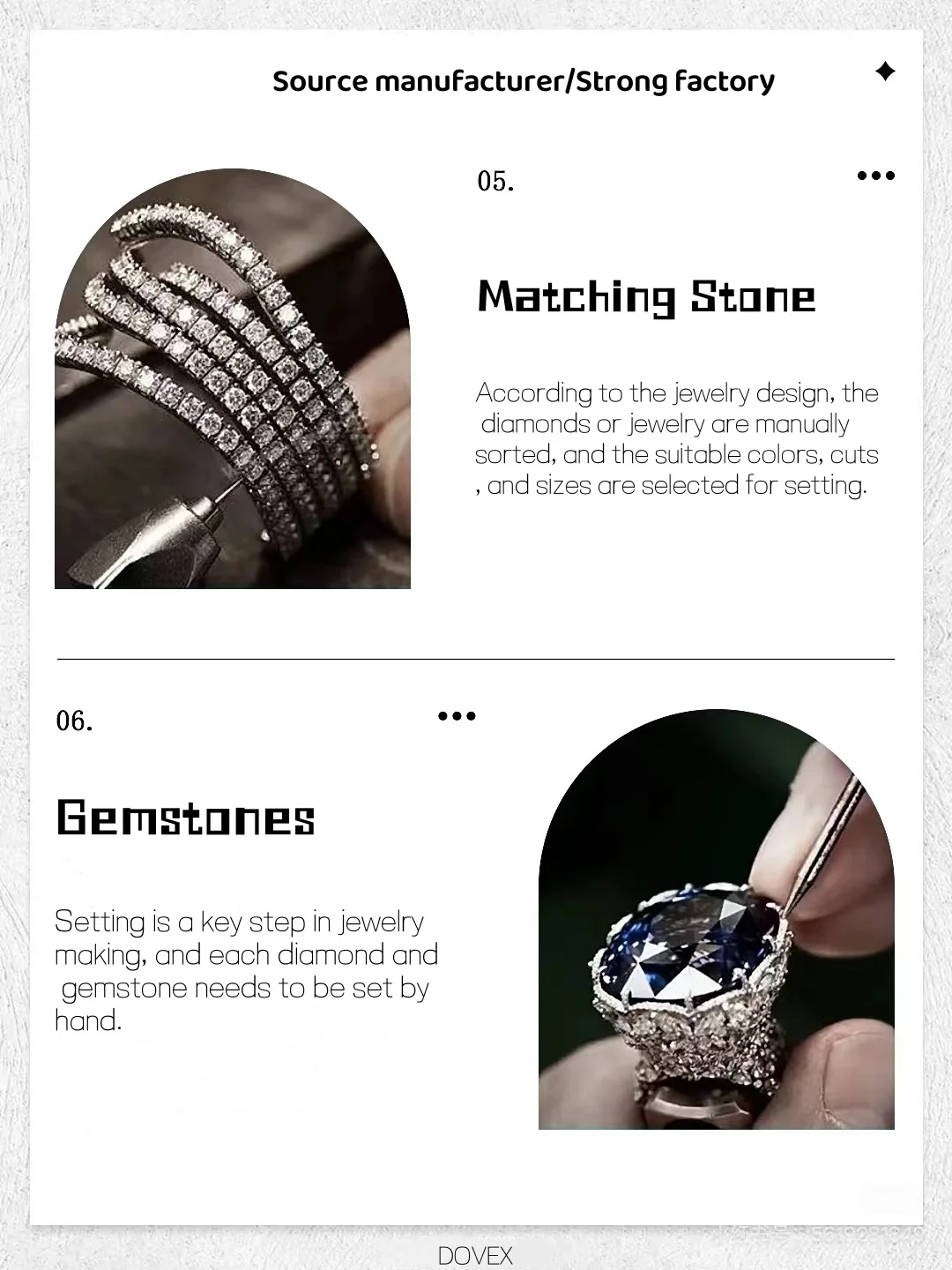
Task: Click Source manufacturer/Strong factory title
Action: click(524, 81)
